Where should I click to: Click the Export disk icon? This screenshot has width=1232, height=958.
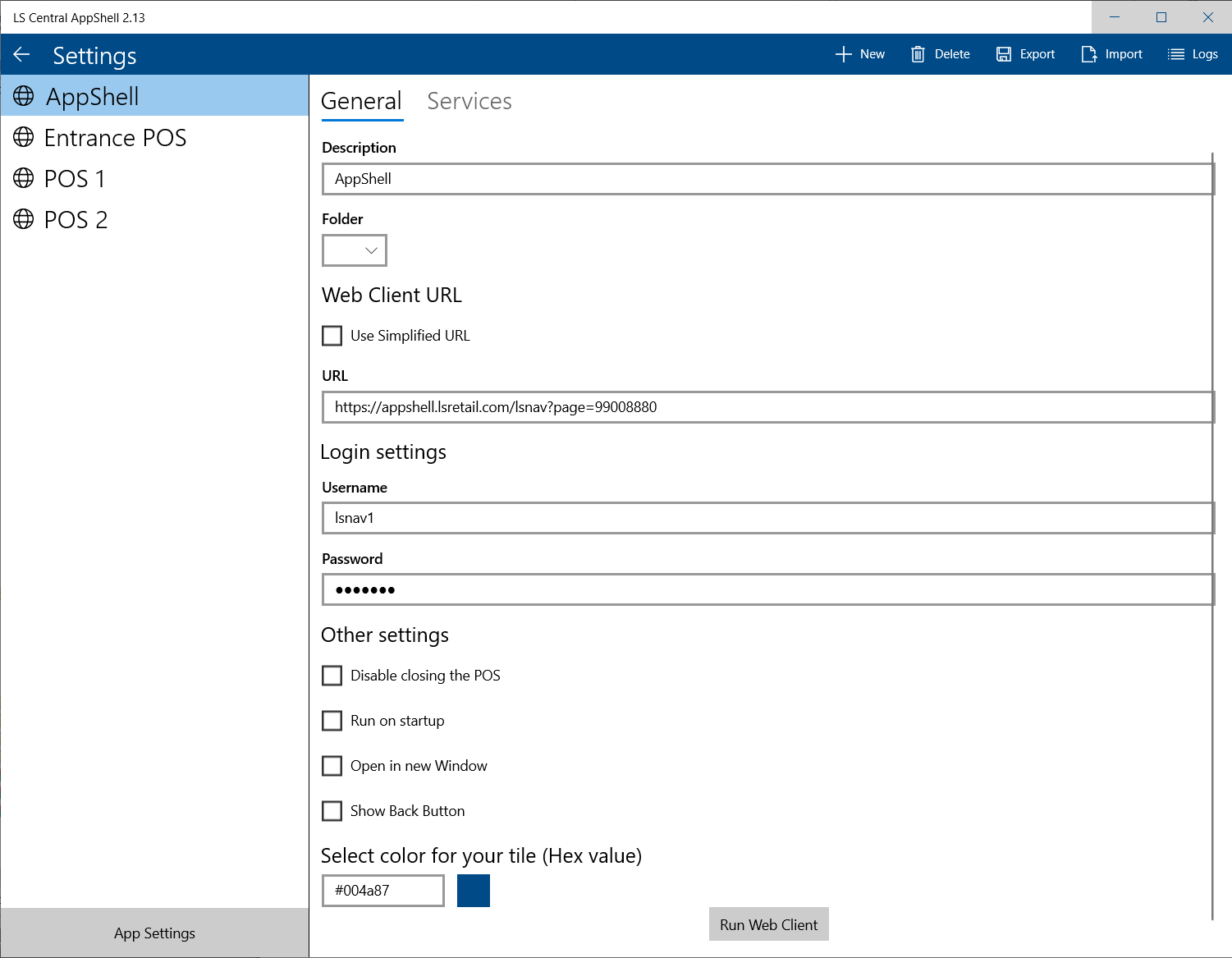click(x=1003, y=54)
